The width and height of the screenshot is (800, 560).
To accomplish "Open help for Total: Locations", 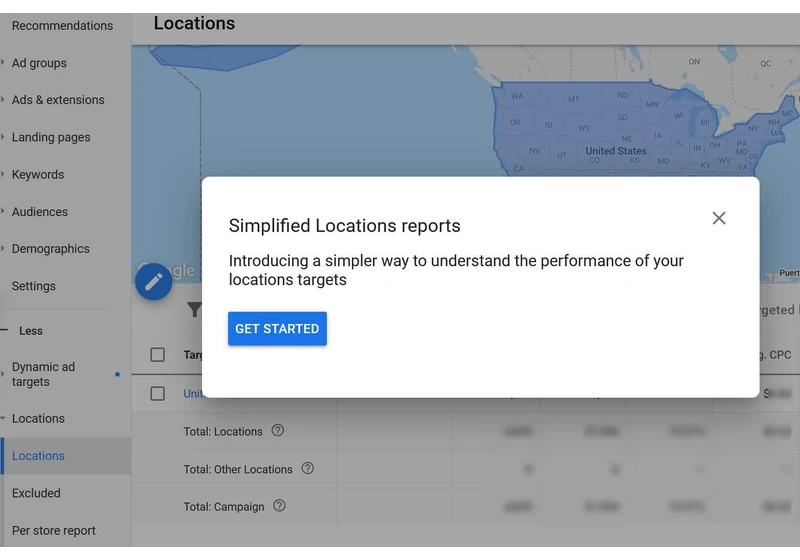I will pos(278,431).
